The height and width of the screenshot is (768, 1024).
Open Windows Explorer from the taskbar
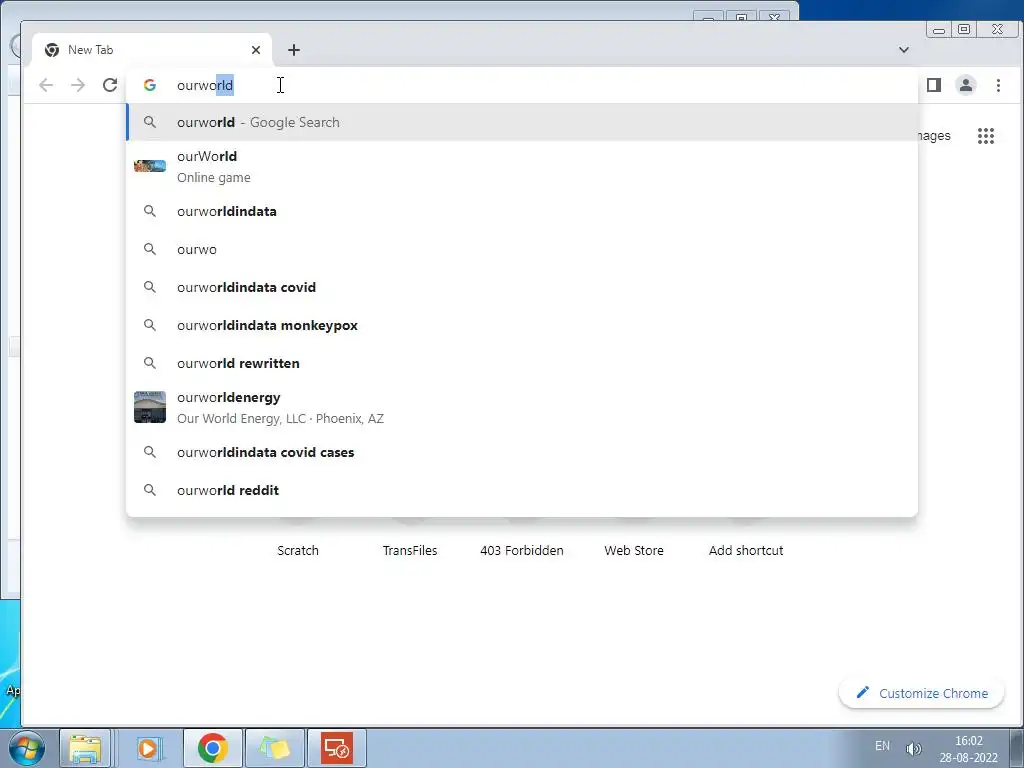tap(85, 748)
